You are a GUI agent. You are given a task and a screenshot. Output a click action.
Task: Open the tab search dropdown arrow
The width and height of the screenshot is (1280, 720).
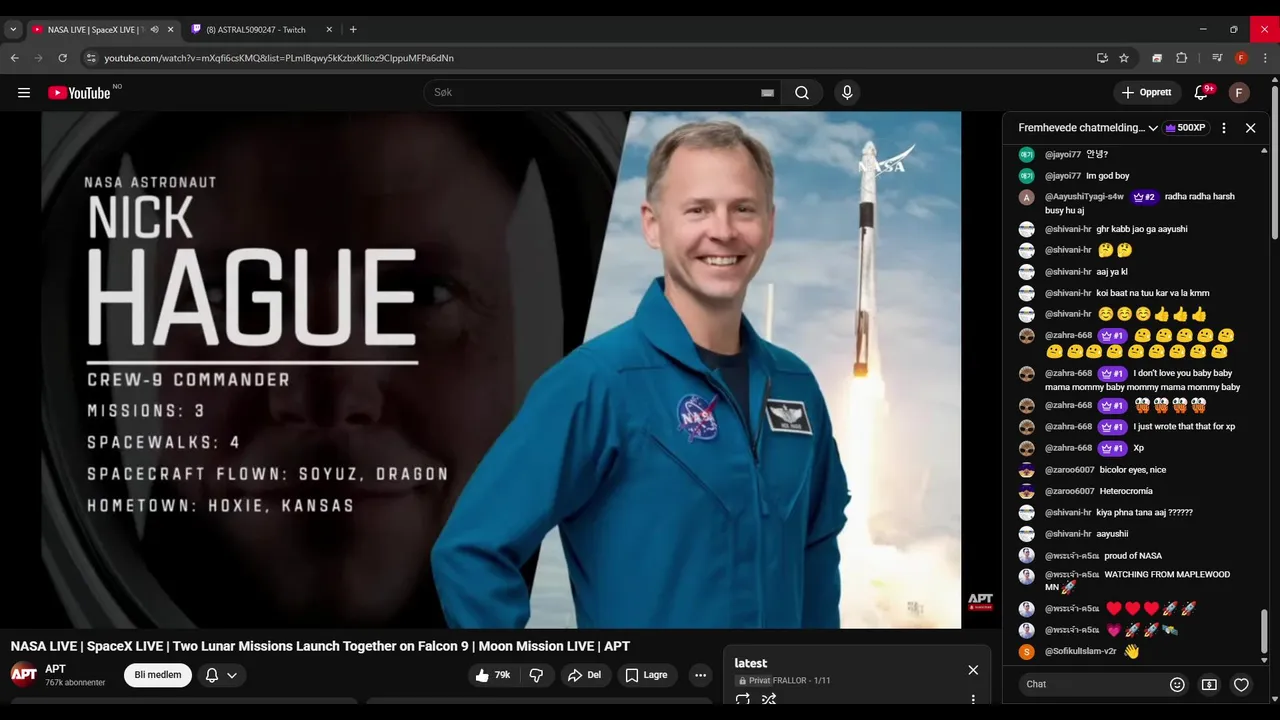[13, 30]
